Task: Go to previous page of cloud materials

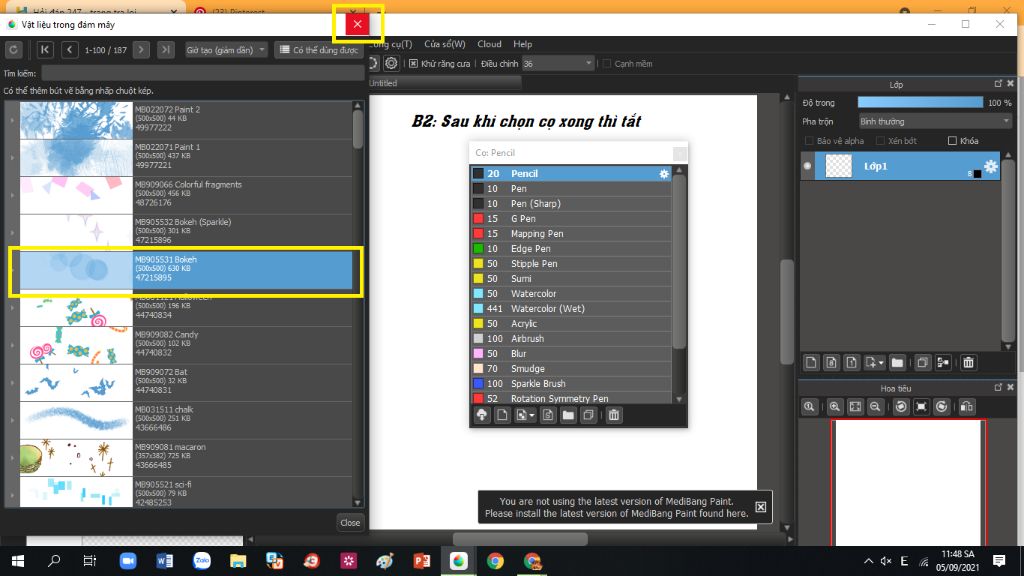Action: click(x=69, y=50)
